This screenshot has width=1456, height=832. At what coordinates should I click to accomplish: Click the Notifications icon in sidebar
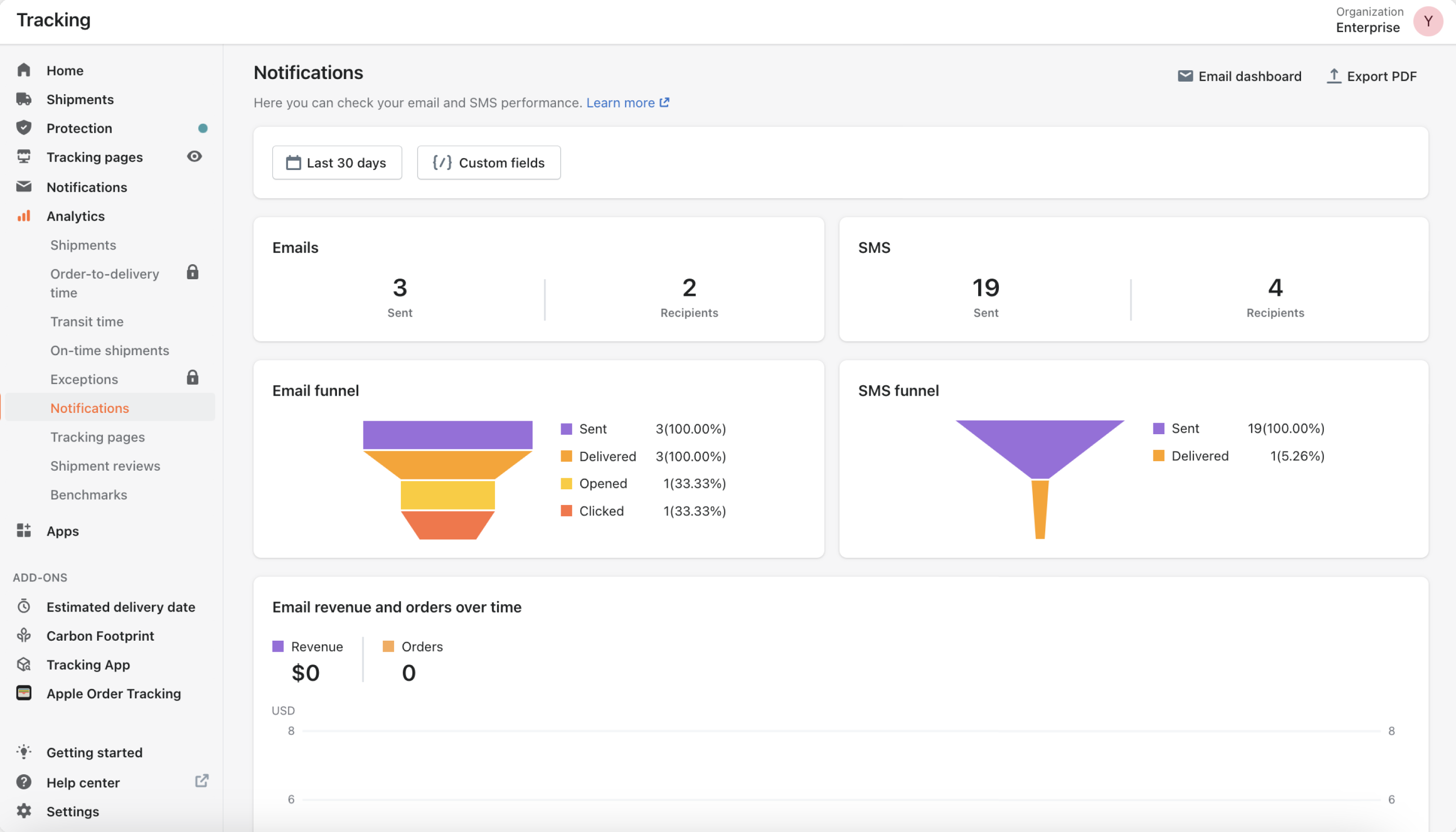click(24, 186)
